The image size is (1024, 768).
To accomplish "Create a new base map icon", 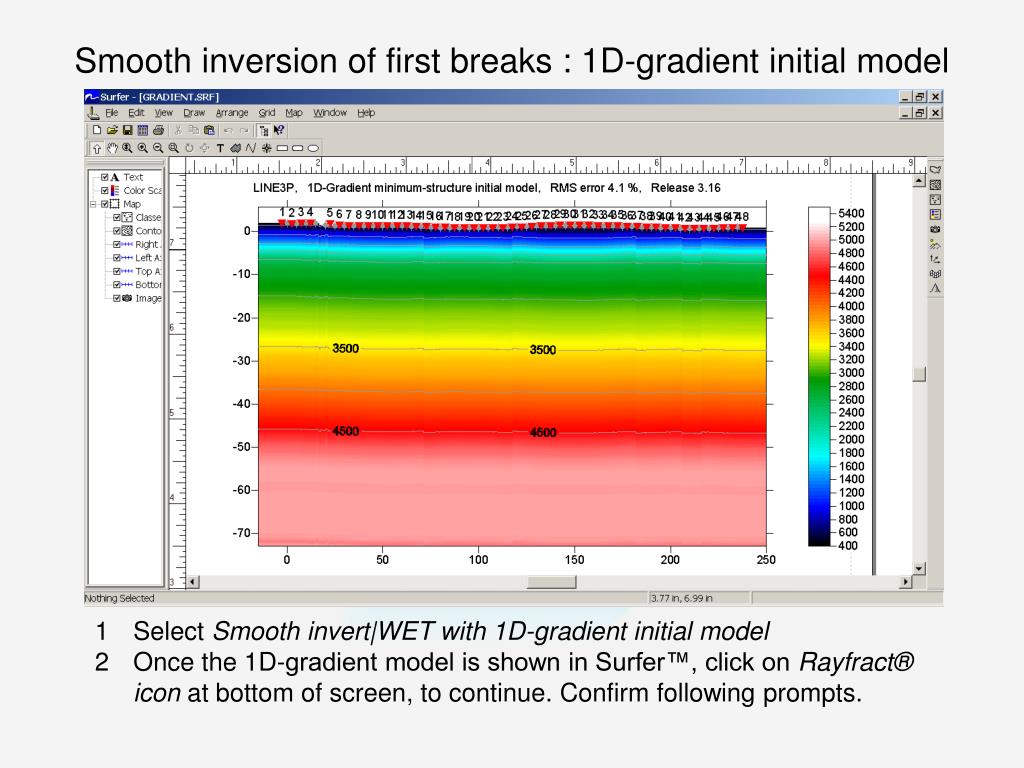I will click(935, 170).
